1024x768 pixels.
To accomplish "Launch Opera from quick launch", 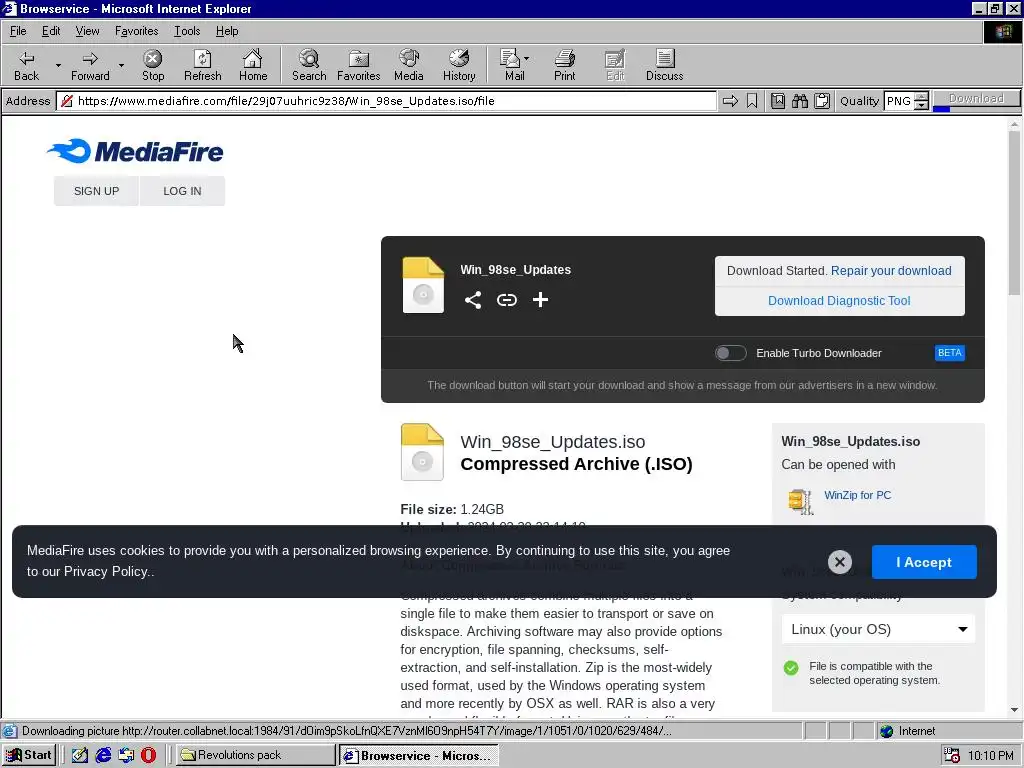I will click(149, 755).
